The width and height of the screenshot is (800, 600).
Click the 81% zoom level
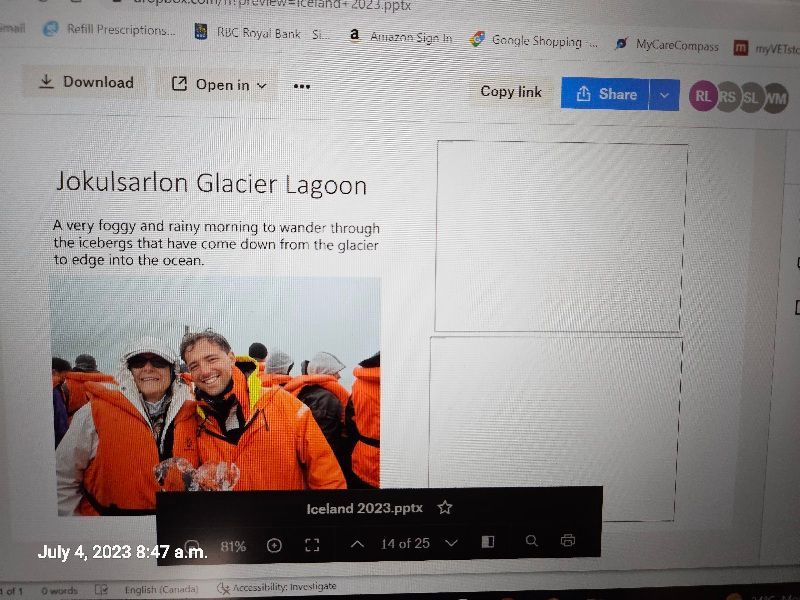(x=233, y=546)
